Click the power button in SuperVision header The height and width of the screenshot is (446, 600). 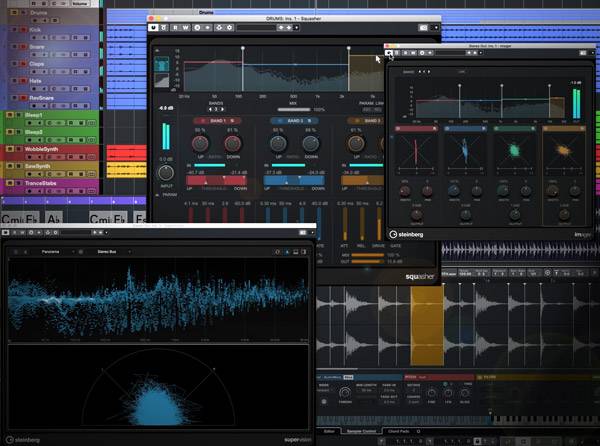pyautogui.click(x=6, y=232)
